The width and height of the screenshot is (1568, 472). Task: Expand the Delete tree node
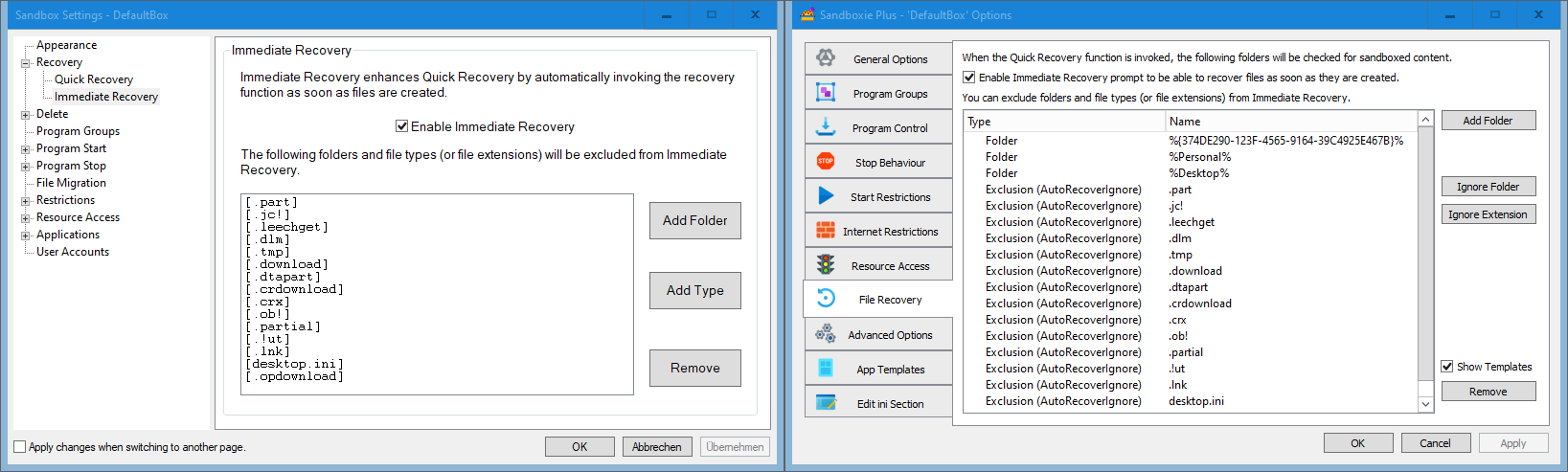tap(26, 115)
